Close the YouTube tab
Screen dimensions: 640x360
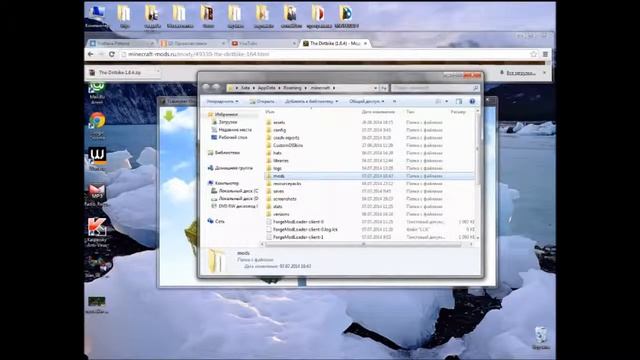(294, 43)
